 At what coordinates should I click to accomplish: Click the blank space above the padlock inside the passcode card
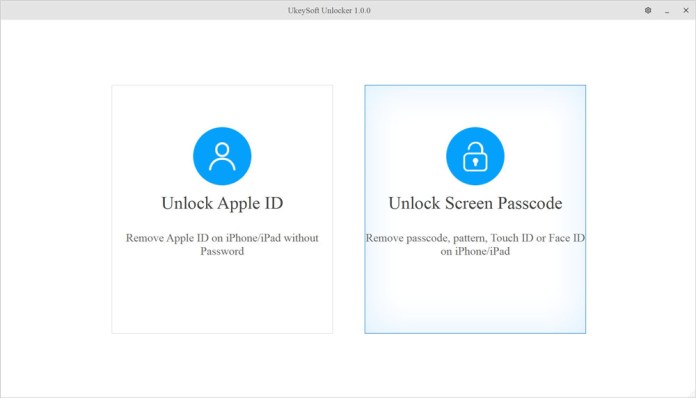coord(475,106)
